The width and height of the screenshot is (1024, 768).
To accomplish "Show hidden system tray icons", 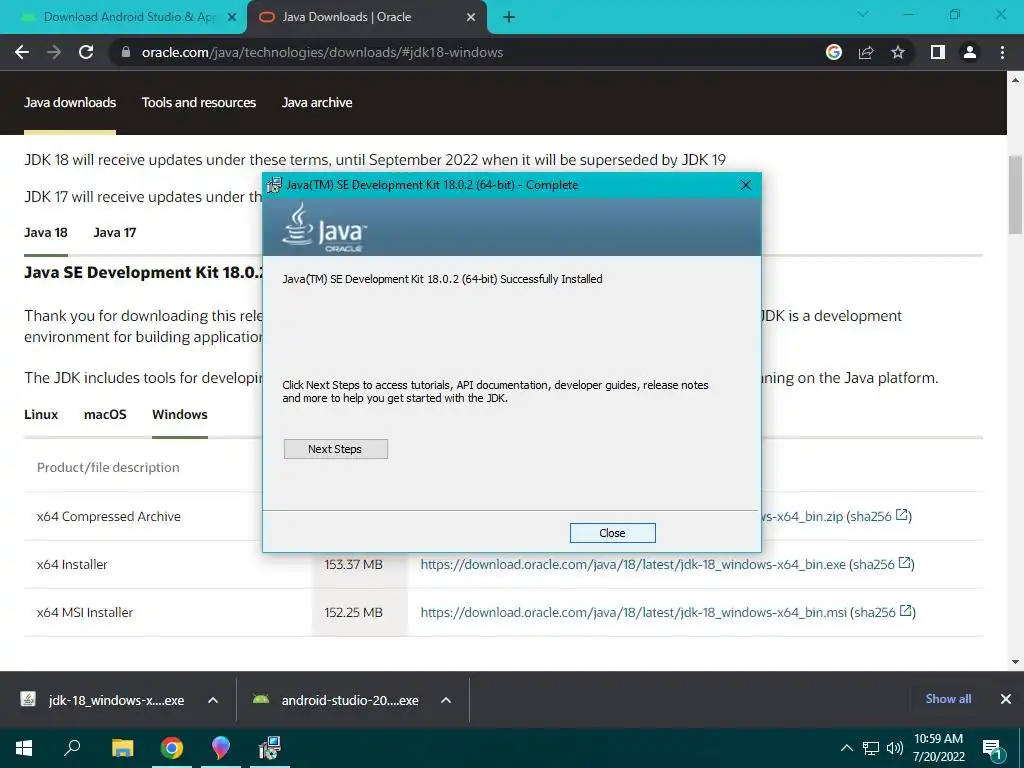I will coord(846,748).
